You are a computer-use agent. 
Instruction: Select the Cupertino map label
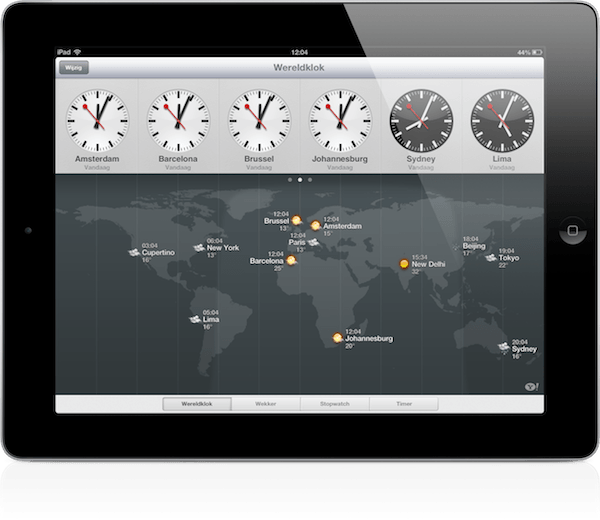(158, 253)
